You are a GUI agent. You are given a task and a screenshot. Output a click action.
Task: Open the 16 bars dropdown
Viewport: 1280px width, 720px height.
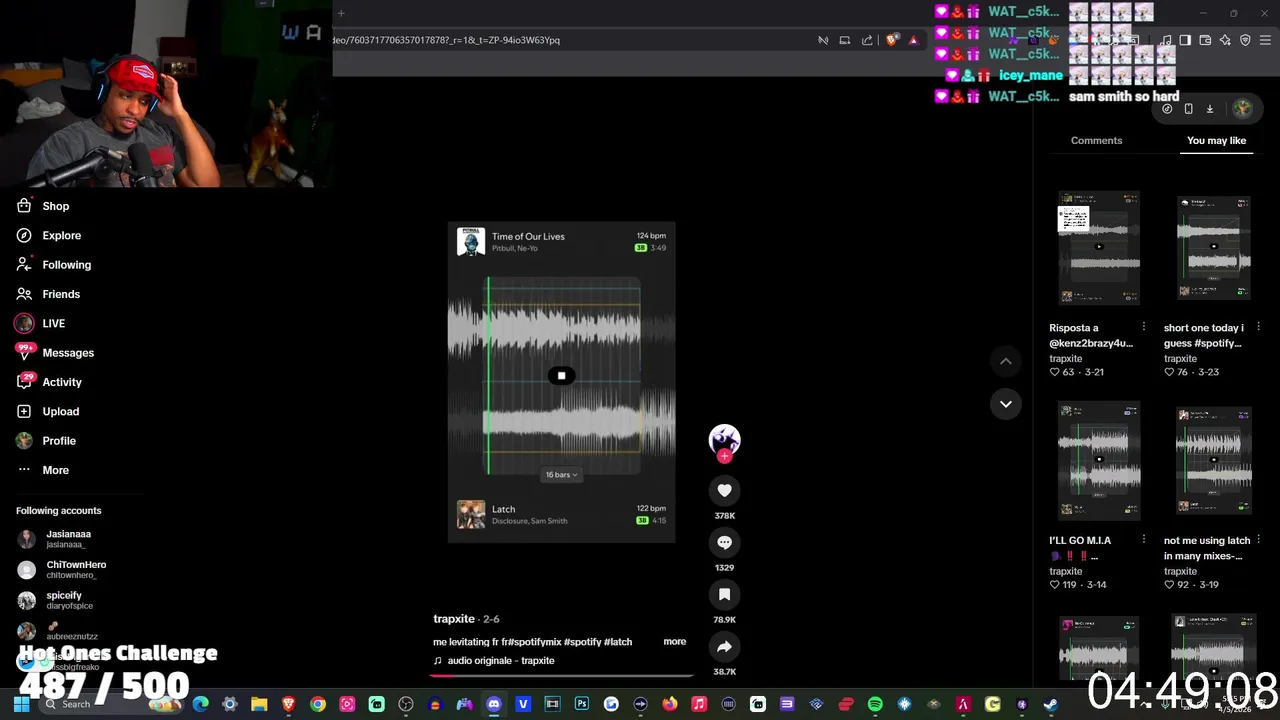click(x=561, y=475)
